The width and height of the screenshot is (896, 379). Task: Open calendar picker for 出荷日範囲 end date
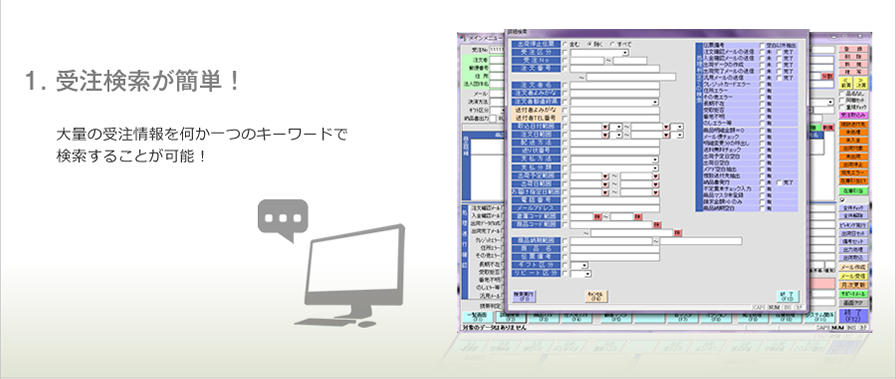(x=656, y=184)
